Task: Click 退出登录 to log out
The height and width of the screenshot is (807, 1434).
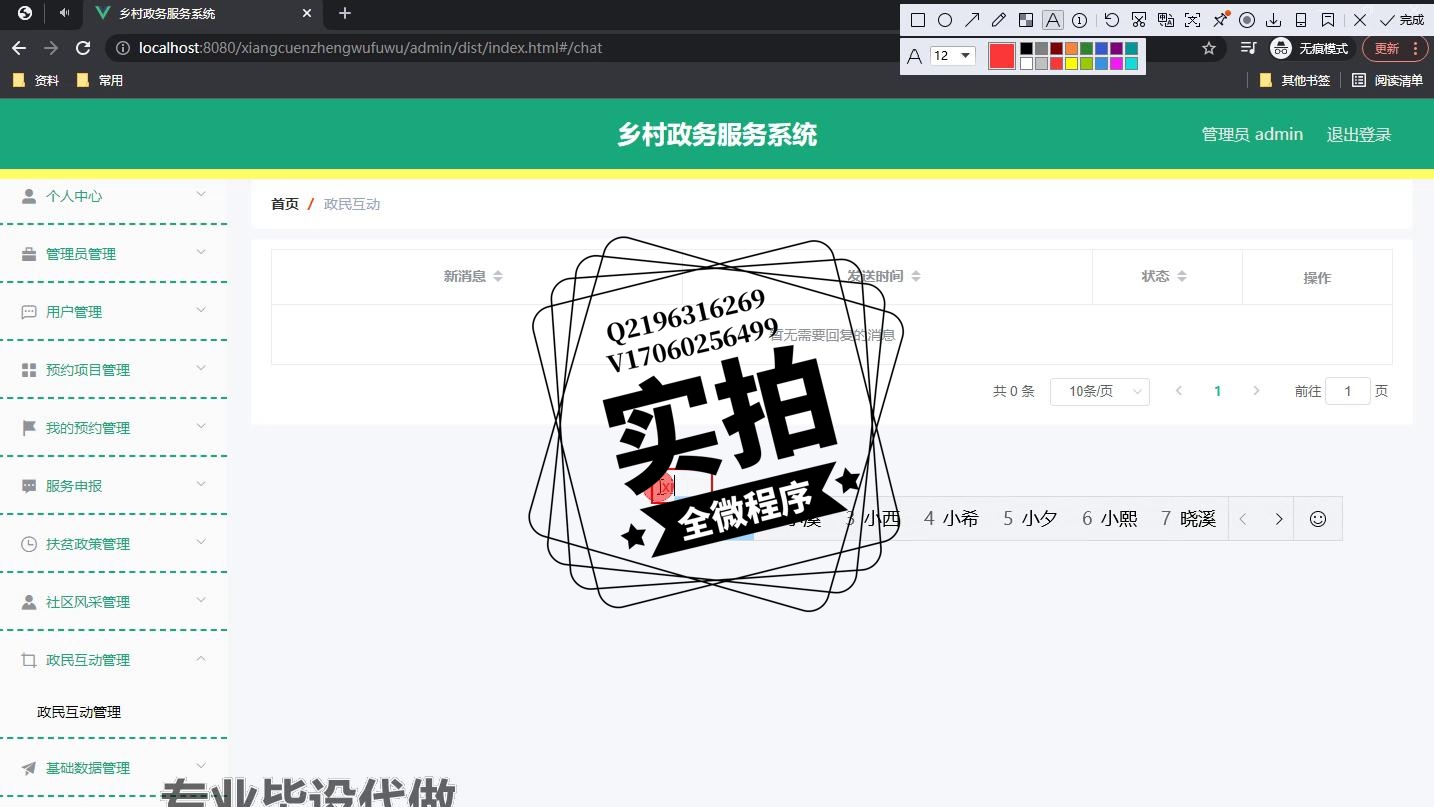Action: 1359,134
